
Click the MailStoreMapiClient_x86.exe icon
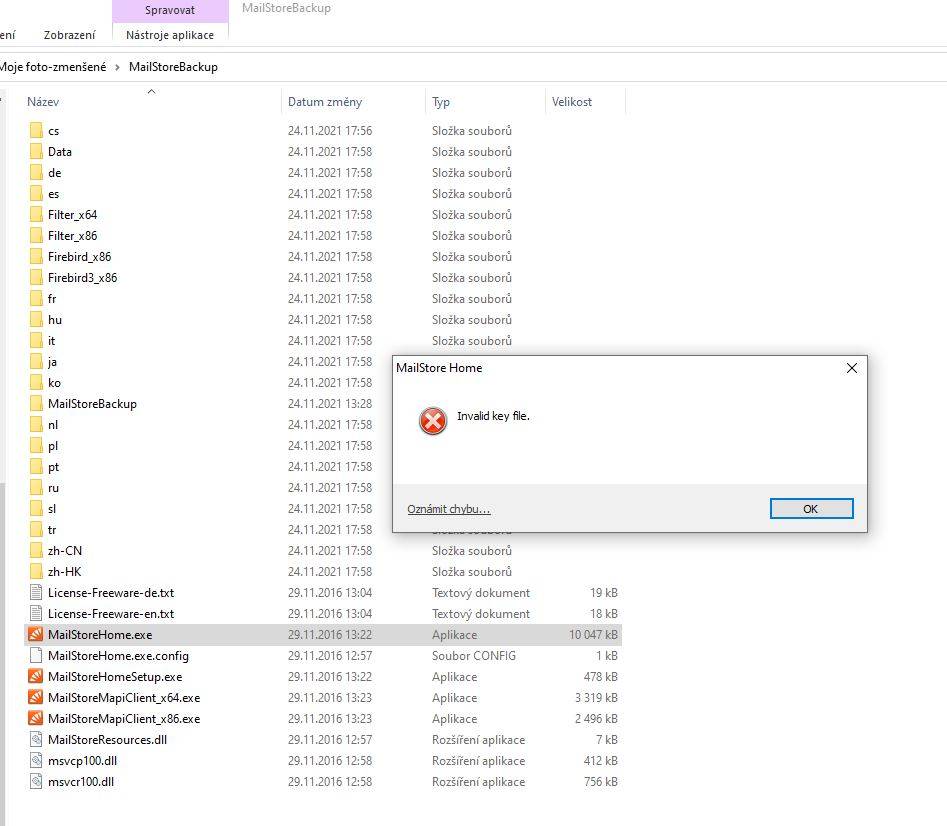[x=36, y=719]
